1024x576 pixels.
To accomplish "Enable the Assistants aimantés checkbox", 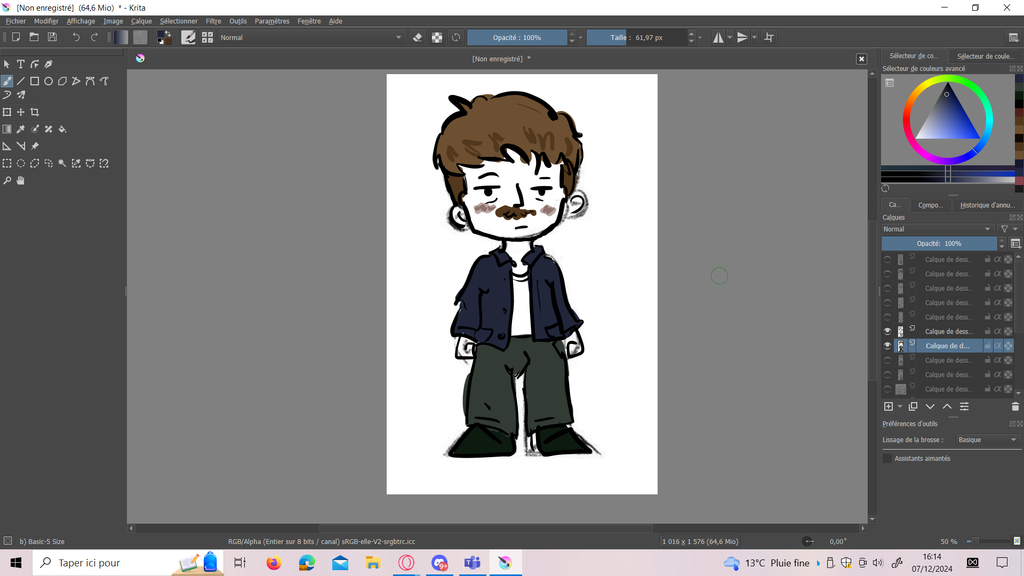I will (x=887, y=458).
